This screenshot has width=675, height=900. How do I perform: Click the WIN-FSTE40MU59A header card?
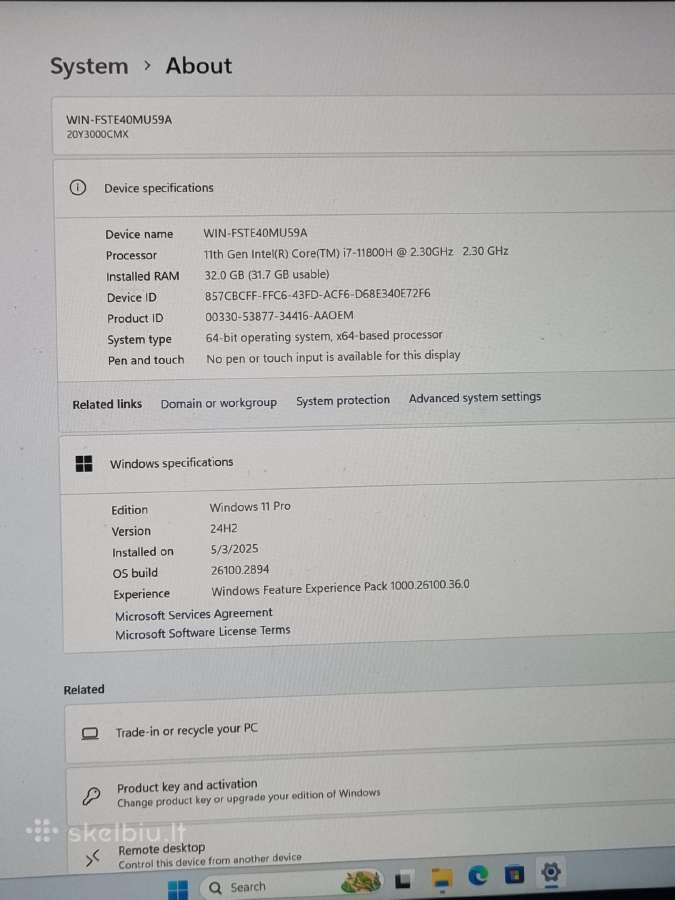tap(363, 125)
